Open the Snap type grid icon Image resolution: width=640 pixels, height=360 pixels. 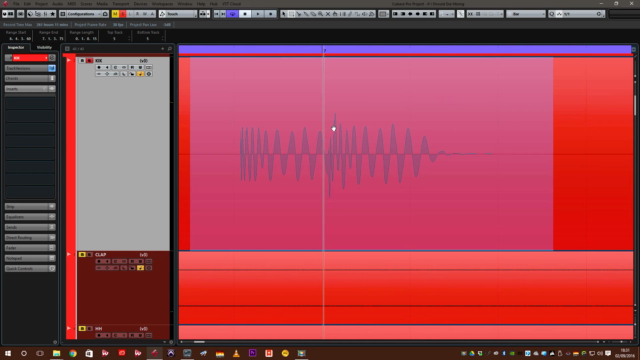tap(478, 14)
